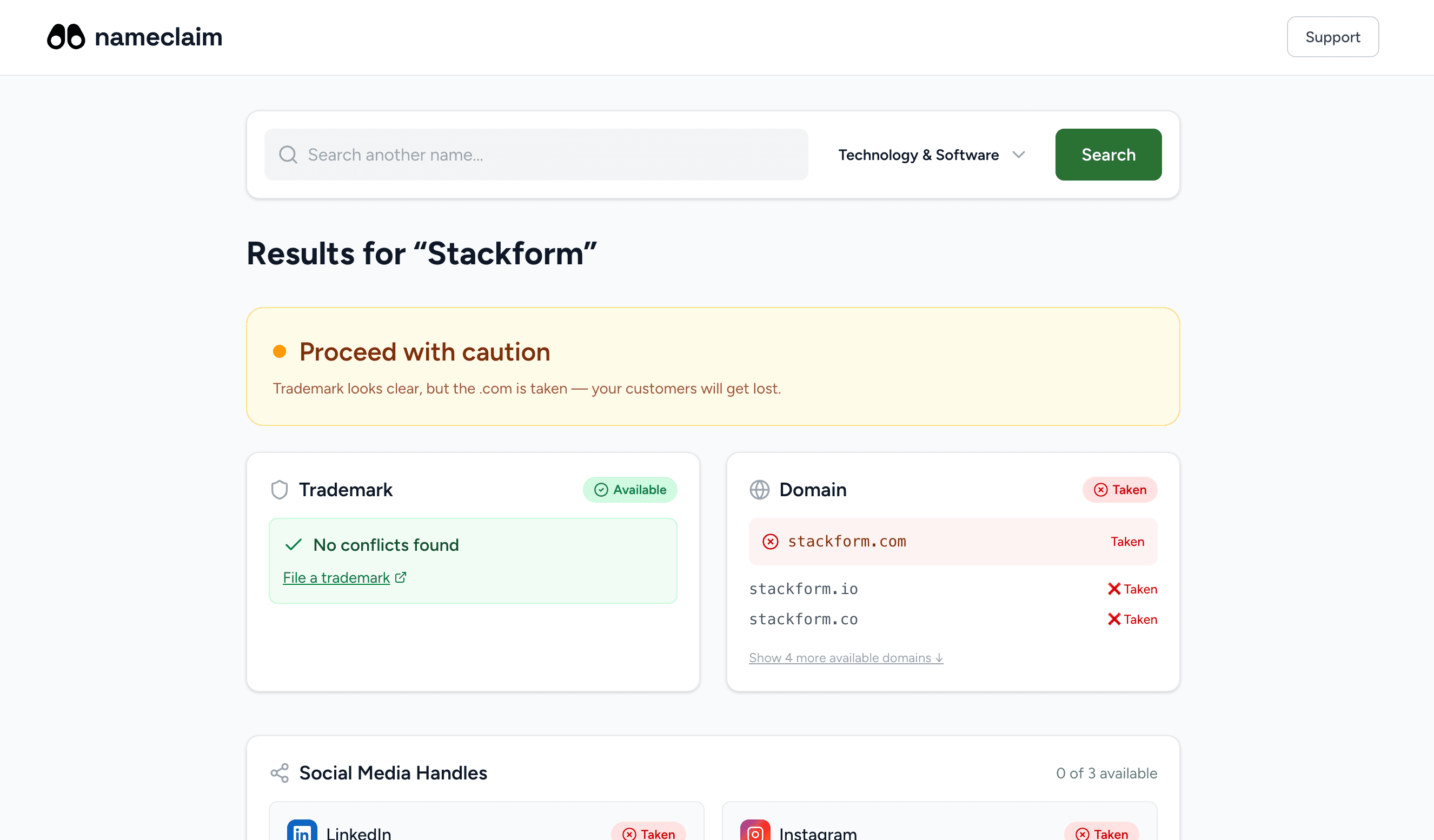
Task: Click the Instagram logo icon
Action: [x=754, y=830]
